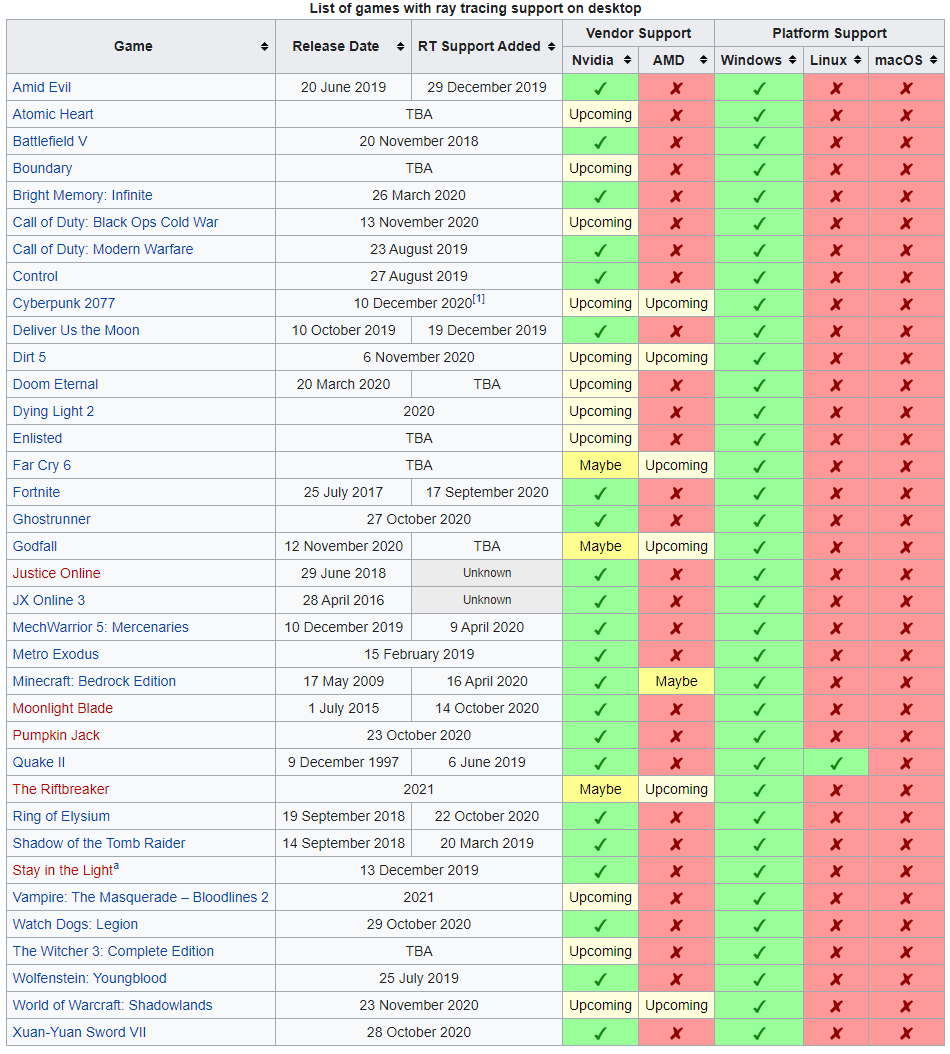Open the red The Riftbreaker link
This screenshot has height=1054, width=950.
pos(61,789)
